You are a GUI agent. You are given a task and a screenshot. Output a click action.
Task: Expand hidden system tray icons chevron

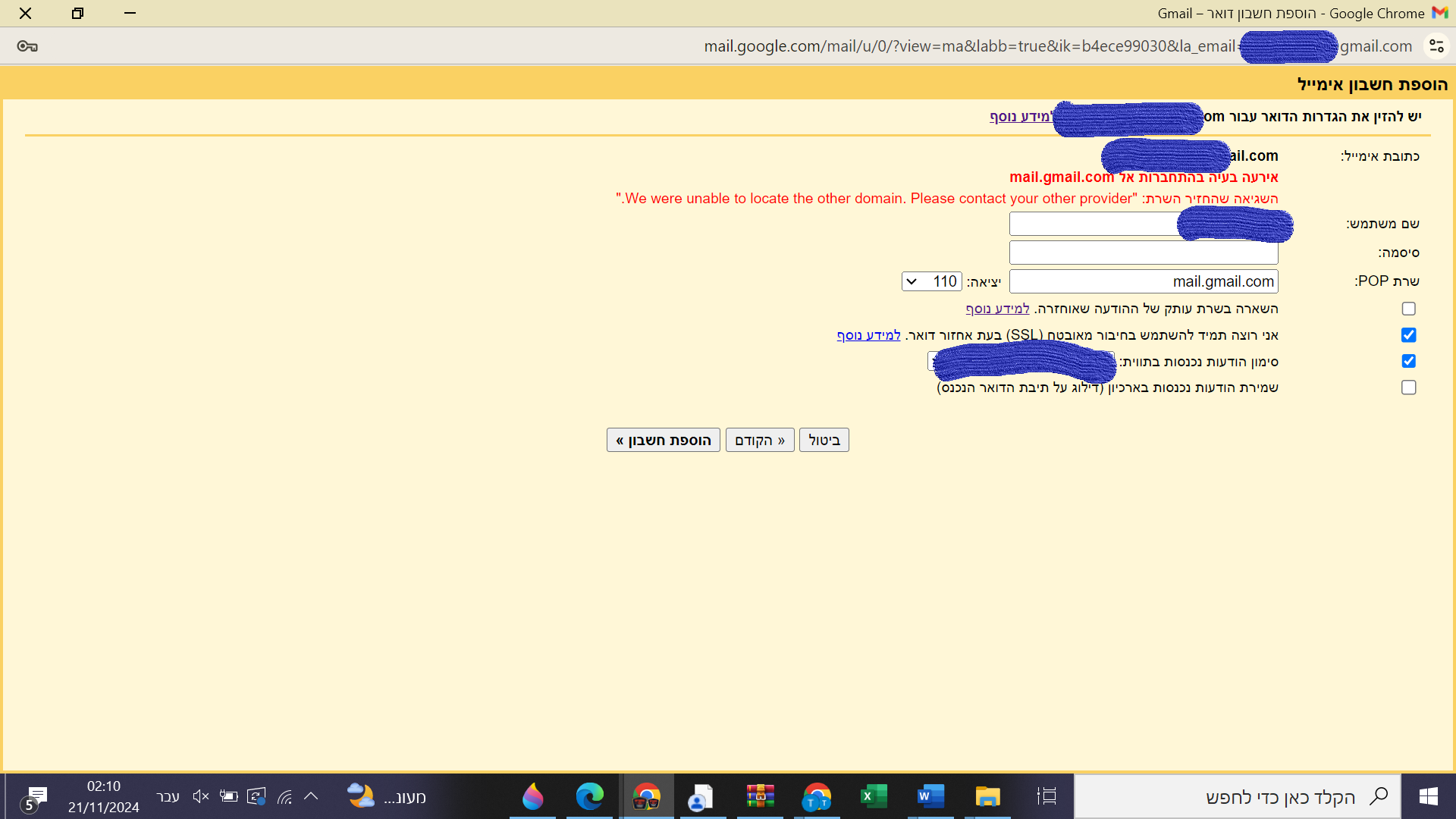point(311,796)
